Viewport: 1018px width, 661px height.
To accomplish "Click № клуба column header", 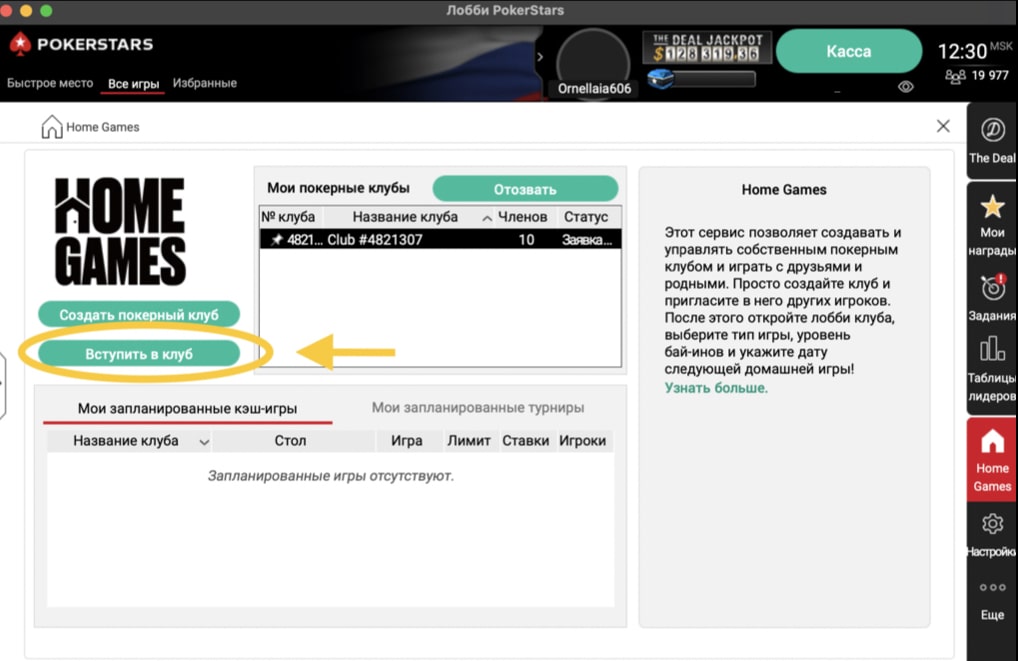I will [290, 217].
